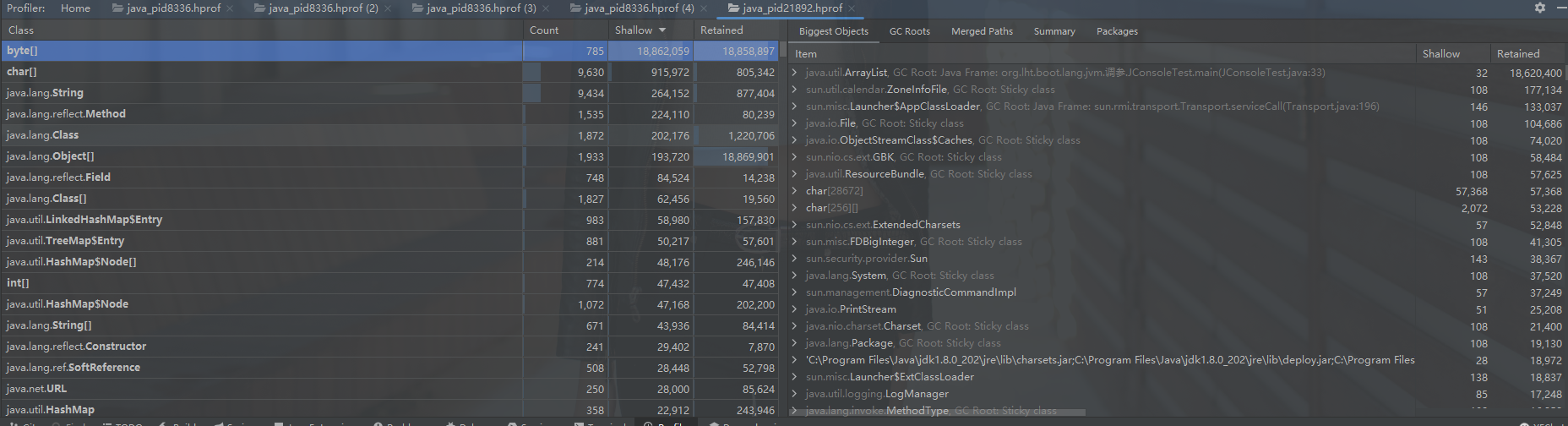Click folder icon of java_pid8336.hprof (4) tab
The height and width of the screenshot is (426, 1568).
[575, 8]
